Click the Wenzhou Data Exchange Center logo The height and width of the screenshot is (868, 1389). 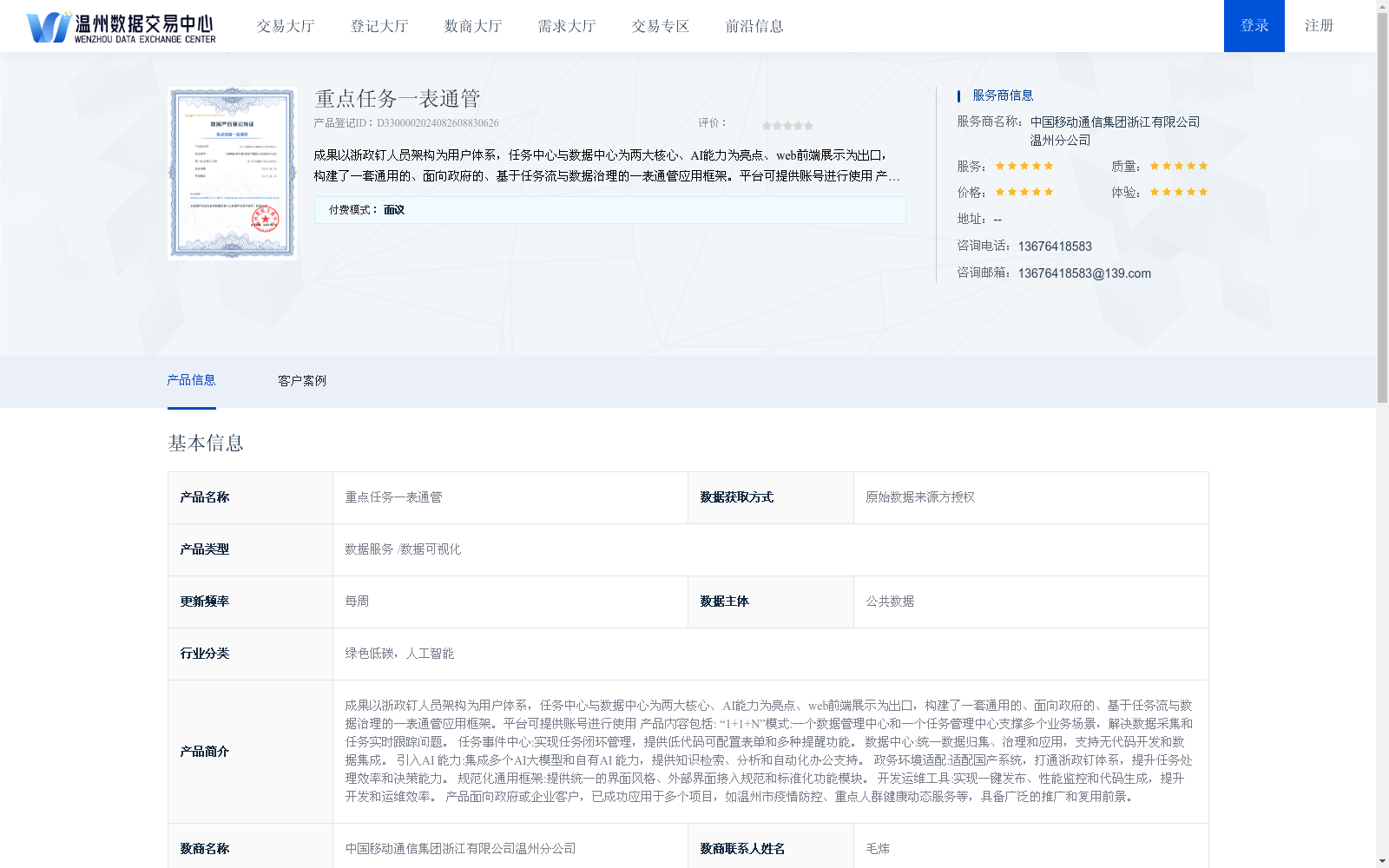pos(121,26)
